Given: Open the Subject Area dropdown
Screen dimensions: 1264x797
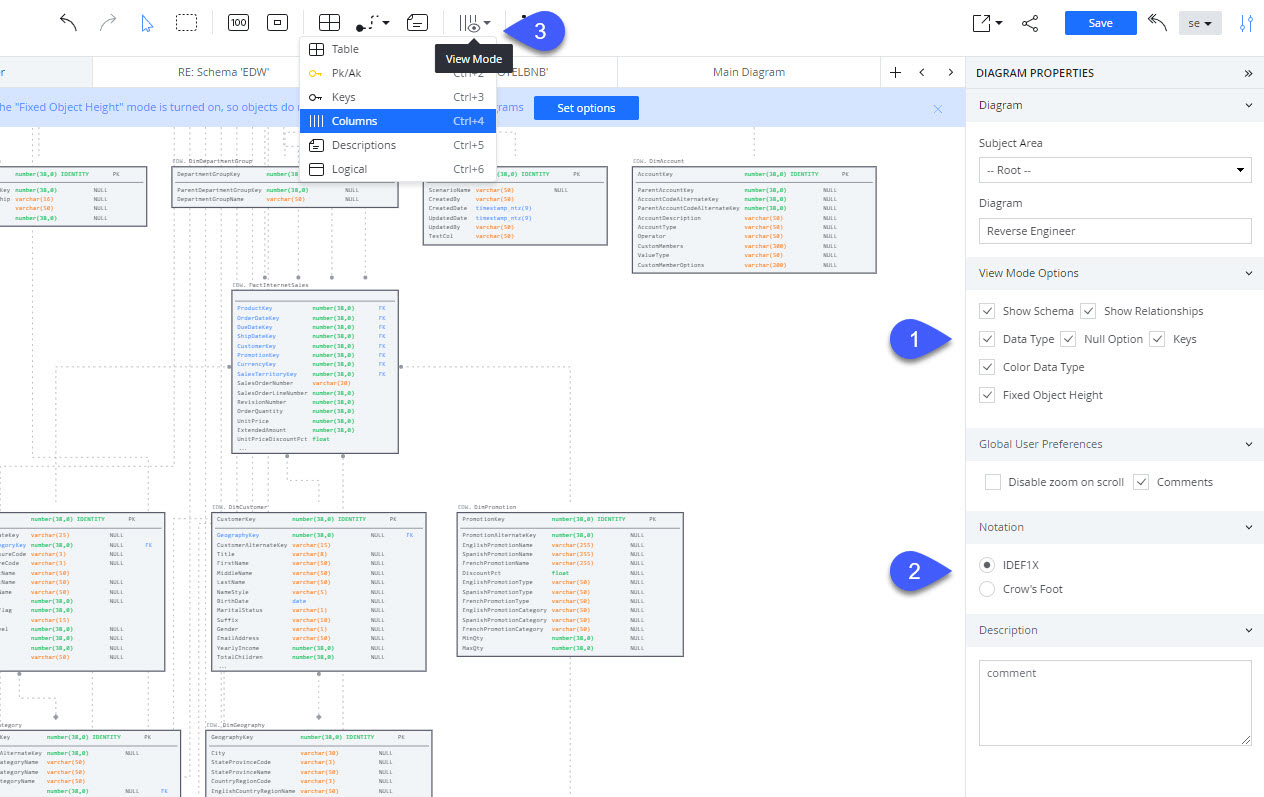Looking at the screenshot, I should pos(1114,170).
